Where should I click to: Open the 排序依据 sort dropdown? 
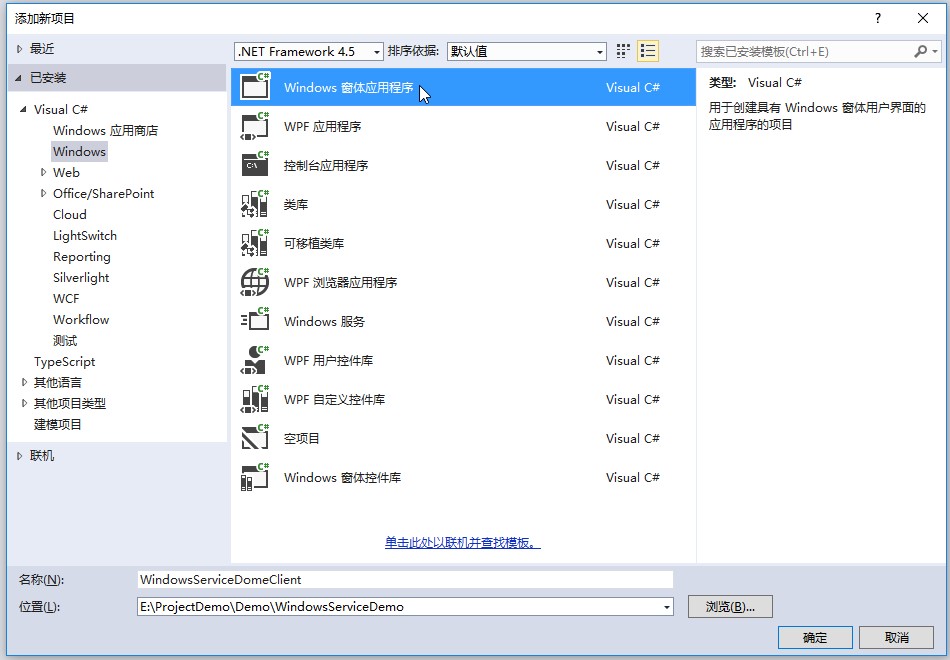click(x=526, y=51)
